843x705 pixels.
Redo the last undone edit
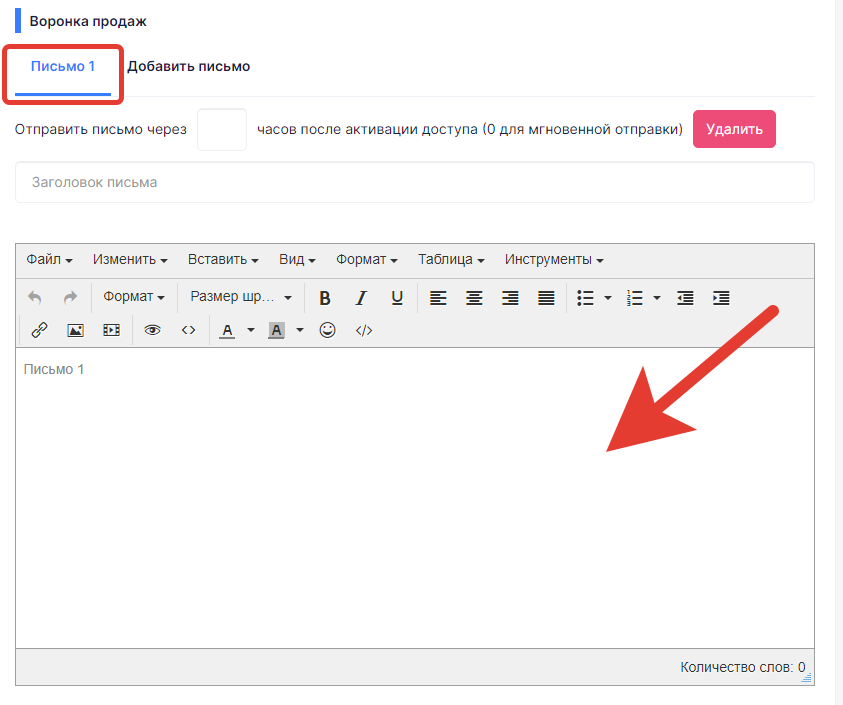(x=70, y=297)
